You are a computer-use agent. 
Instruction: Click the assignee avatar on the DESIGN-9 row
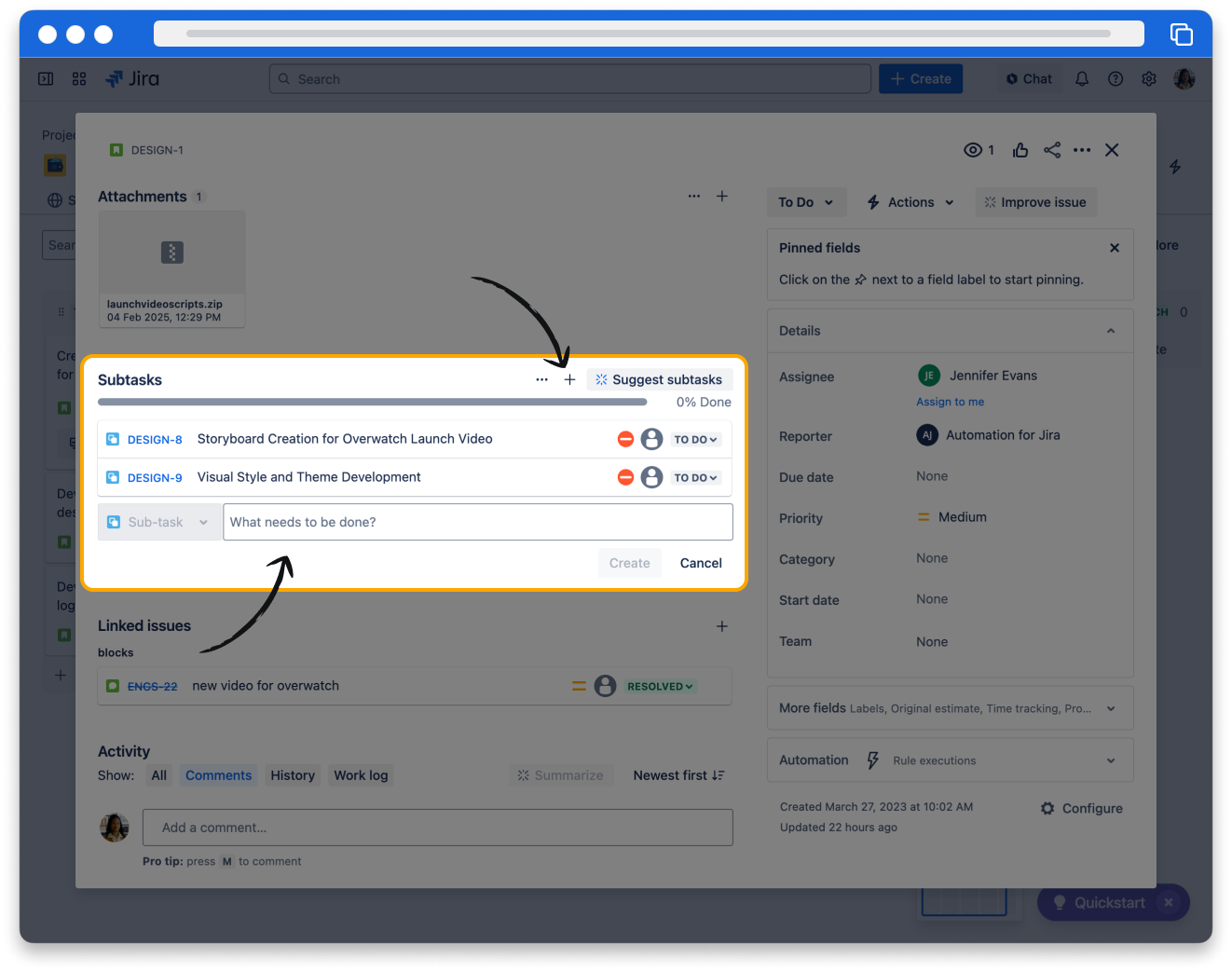(x=651, y=477)
